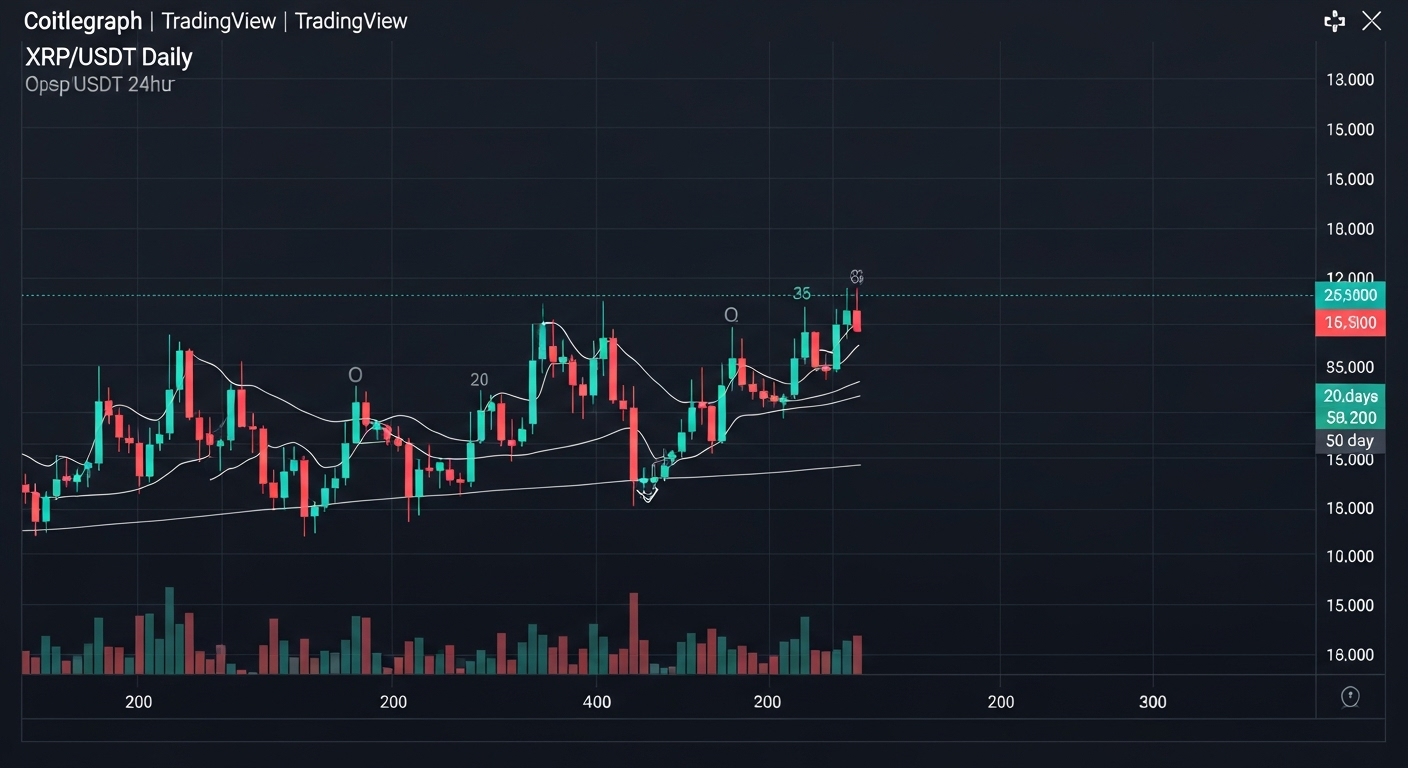Click the "13.000" price axis value

point(1349,80)
